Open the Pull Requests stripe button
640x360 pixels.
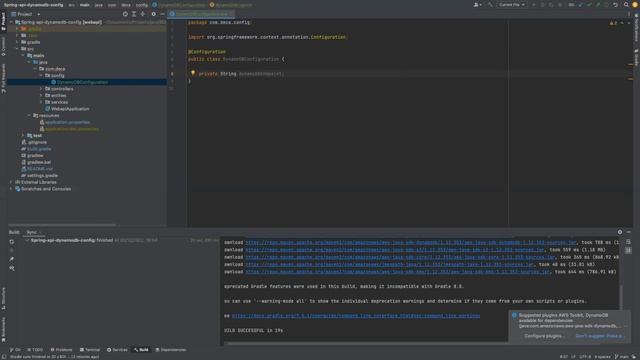[x=3, y=78]
